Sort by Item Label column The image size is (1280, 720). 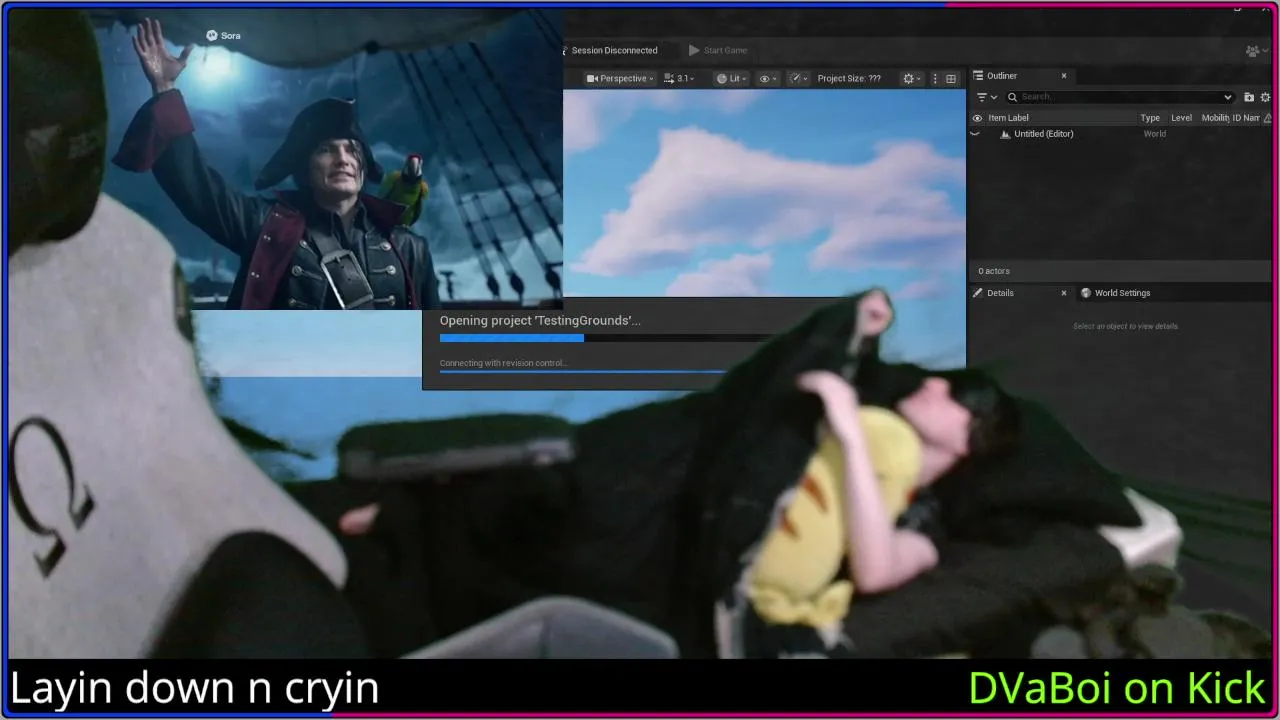1008,118
